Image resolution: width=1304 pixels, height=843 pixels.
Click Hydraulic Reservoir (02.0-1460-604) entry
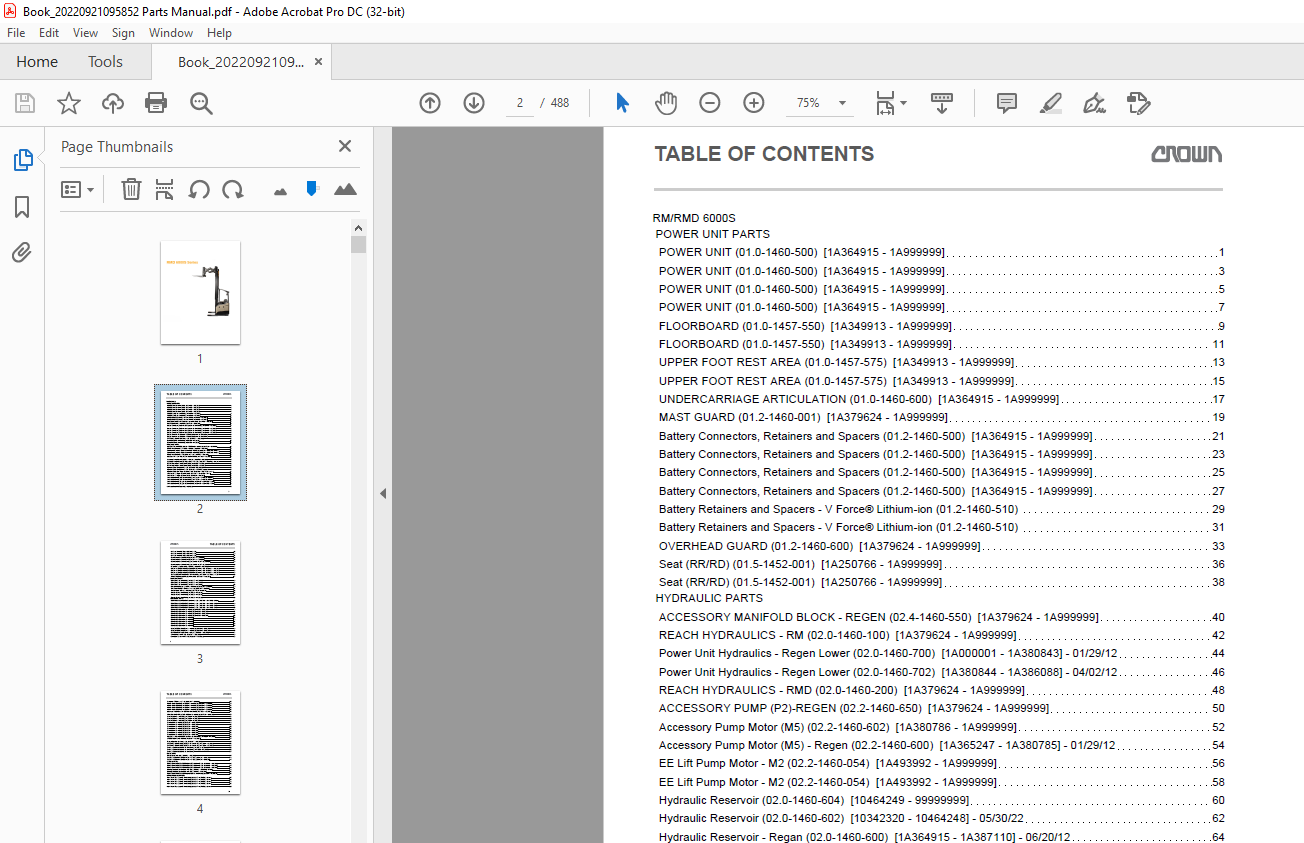(941, 800)
